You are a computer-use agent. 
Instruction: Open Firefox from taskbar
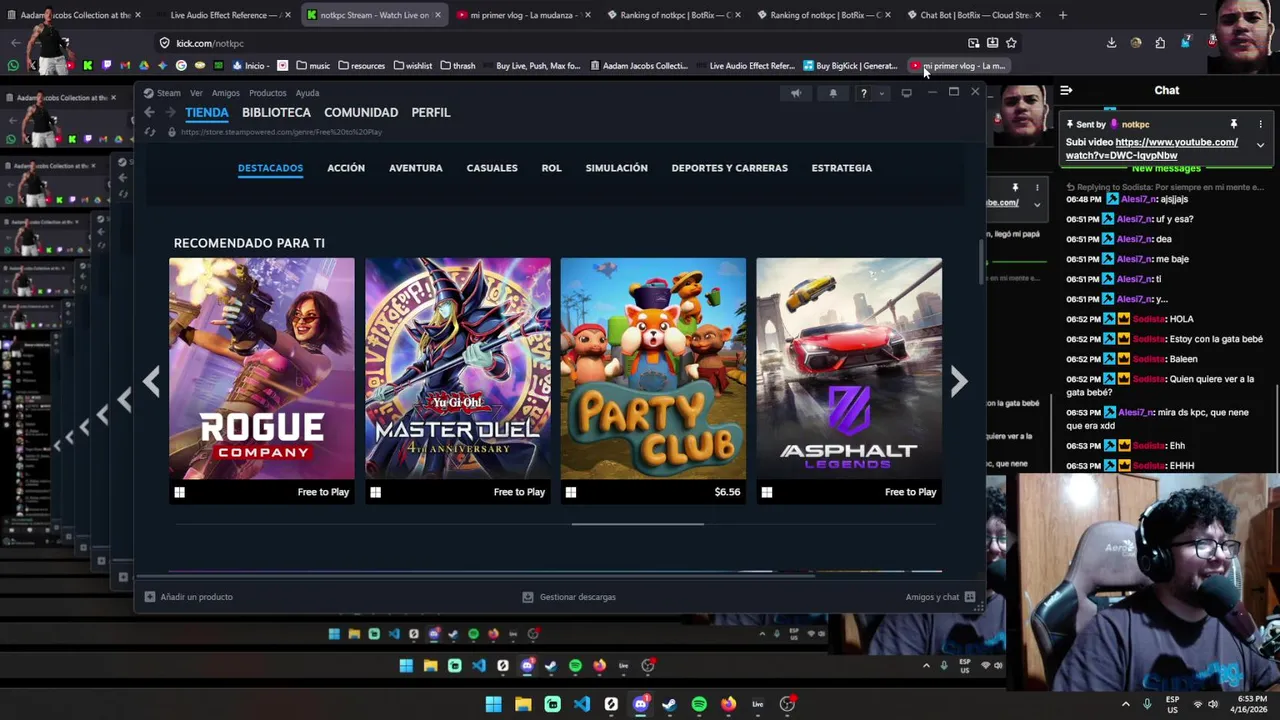tap(728, 704)
